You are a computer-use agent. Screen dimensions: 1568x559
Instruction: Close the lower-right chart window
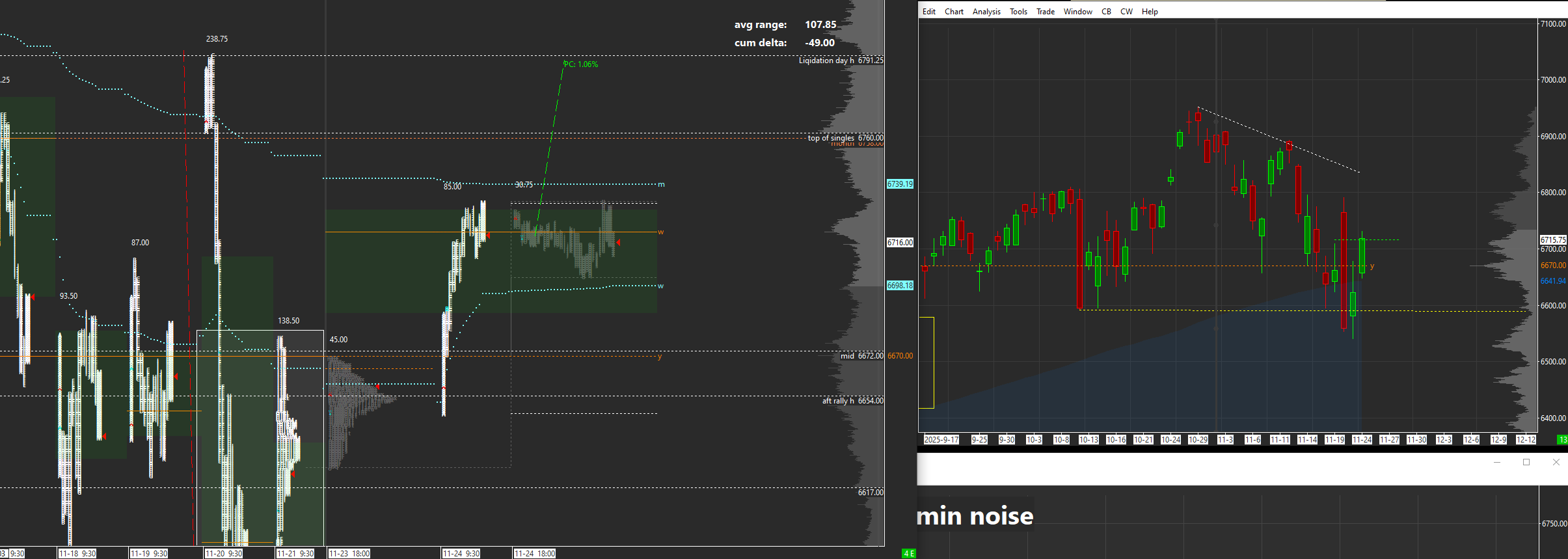pos(1556,462)
